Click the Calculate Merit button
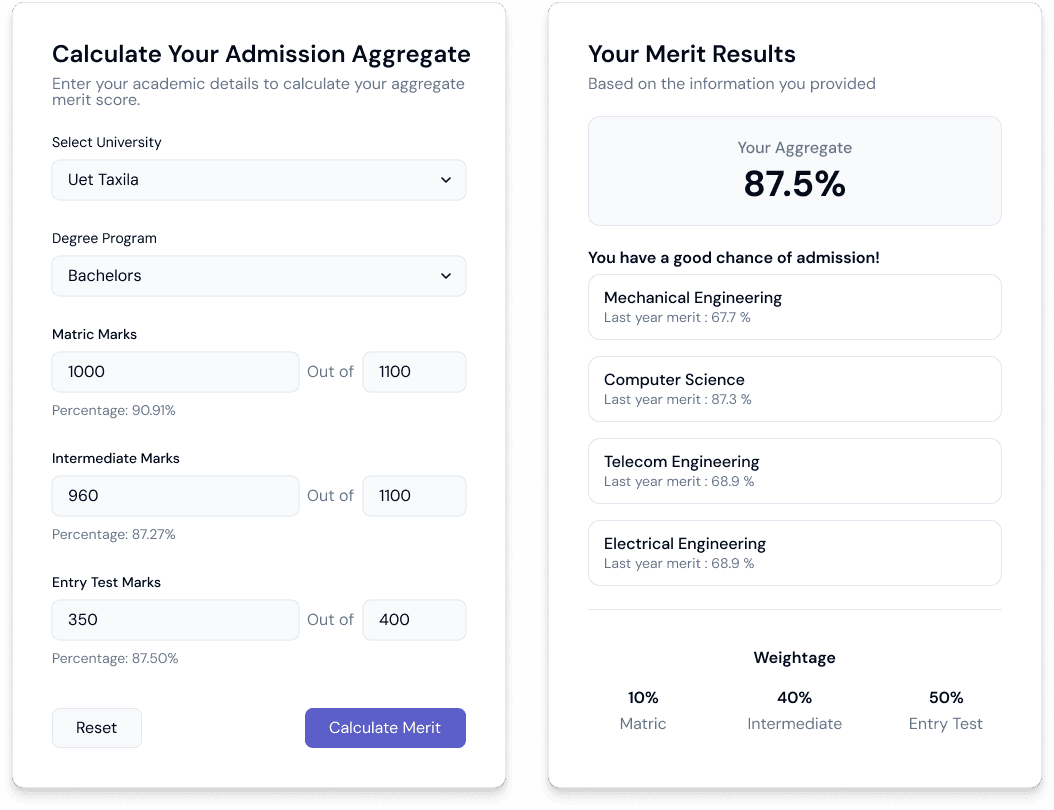 (x=385, y=728)
